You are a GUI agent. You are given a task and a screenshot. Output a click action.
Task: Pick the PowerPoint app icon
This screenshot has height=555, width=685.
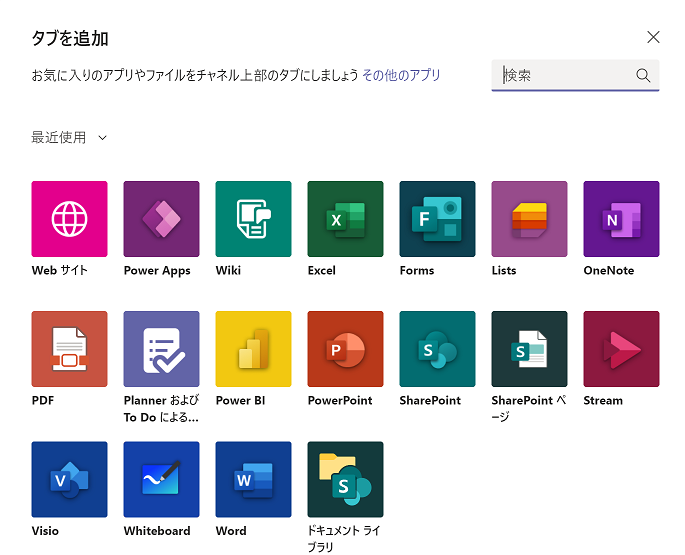[x=345, y=349]
